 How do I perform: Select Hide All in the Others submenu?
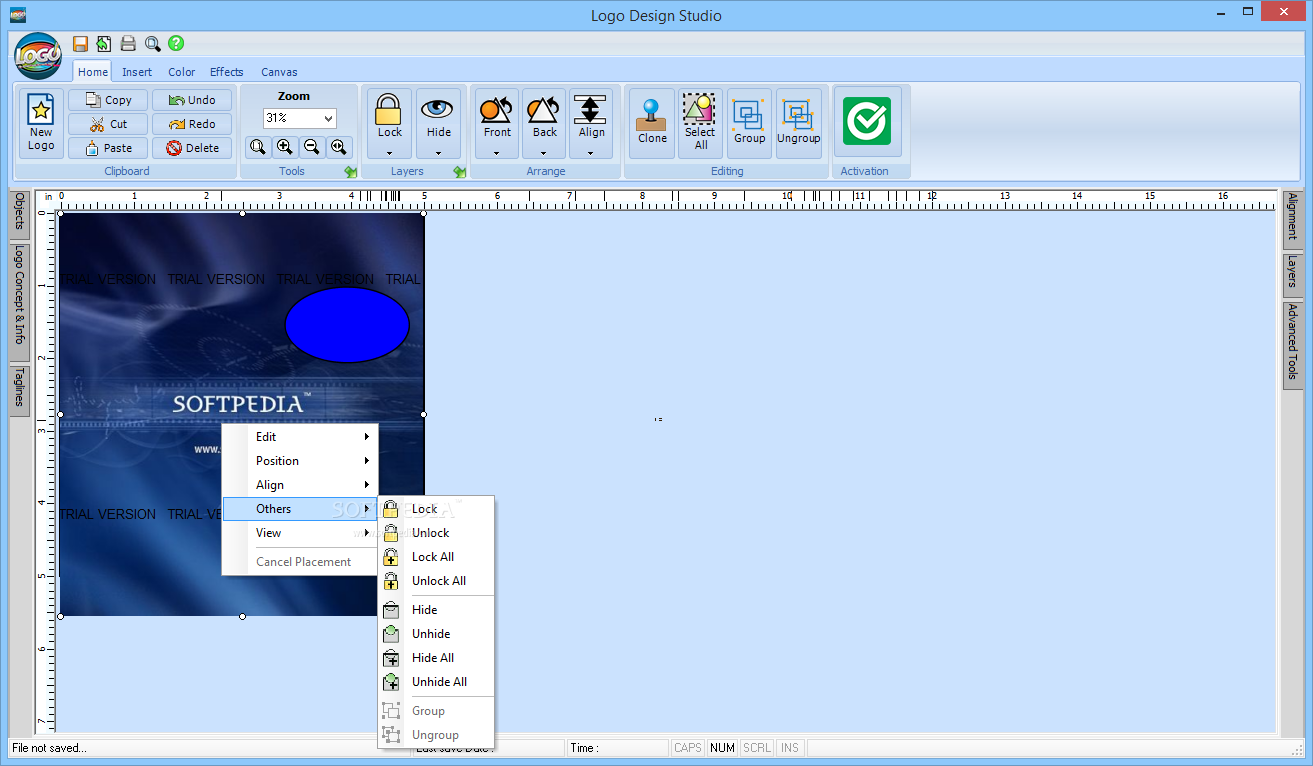[x=435, y=658]
